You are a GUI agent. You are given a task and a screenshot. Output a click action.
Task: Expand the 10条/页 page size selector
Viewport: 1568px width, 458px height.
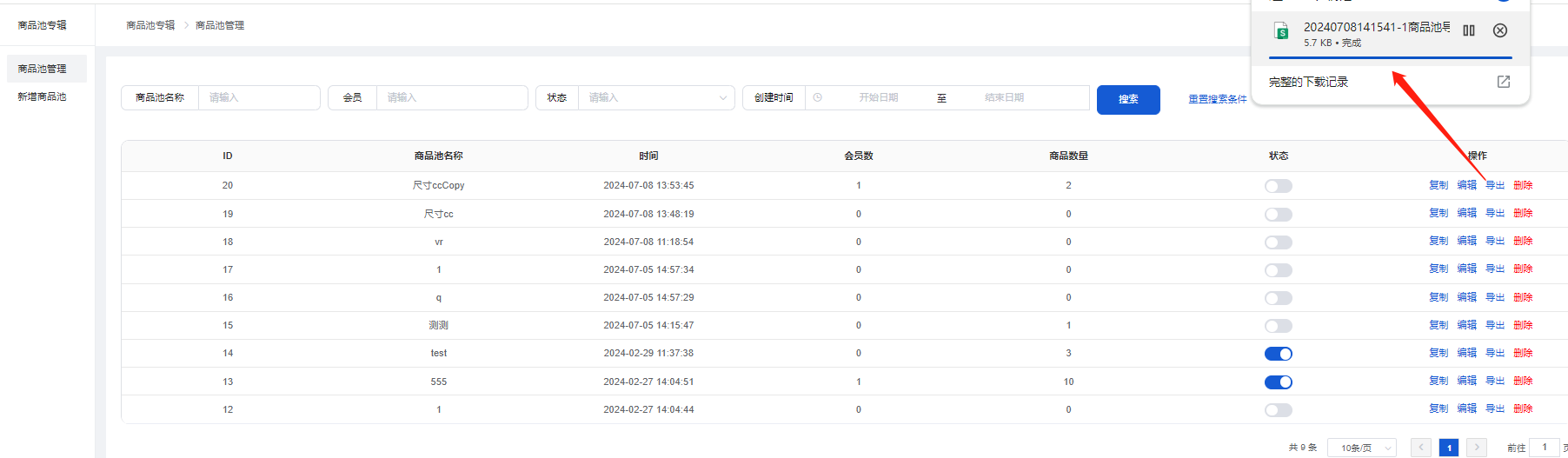pyautogui.click(x=1362, y=448)
